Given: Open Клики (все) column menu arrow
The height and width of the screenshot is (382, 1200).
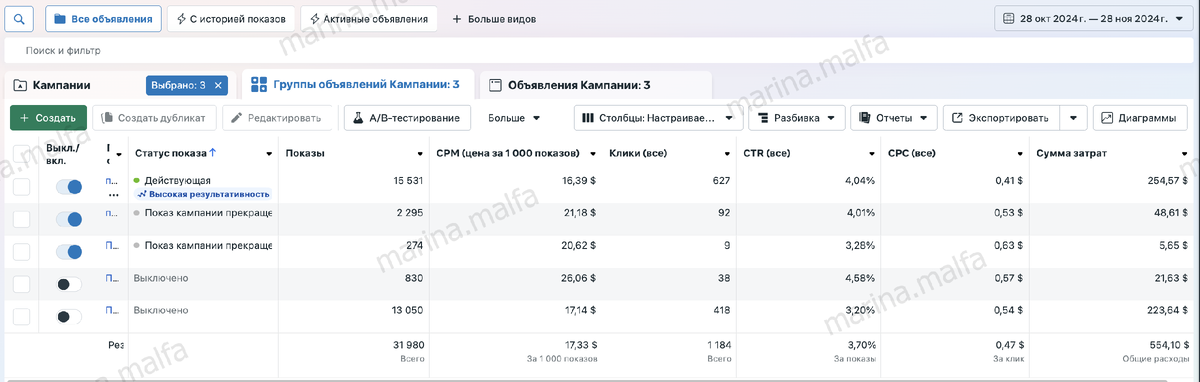Looking at the screenshot, I should tap(728, 154).
